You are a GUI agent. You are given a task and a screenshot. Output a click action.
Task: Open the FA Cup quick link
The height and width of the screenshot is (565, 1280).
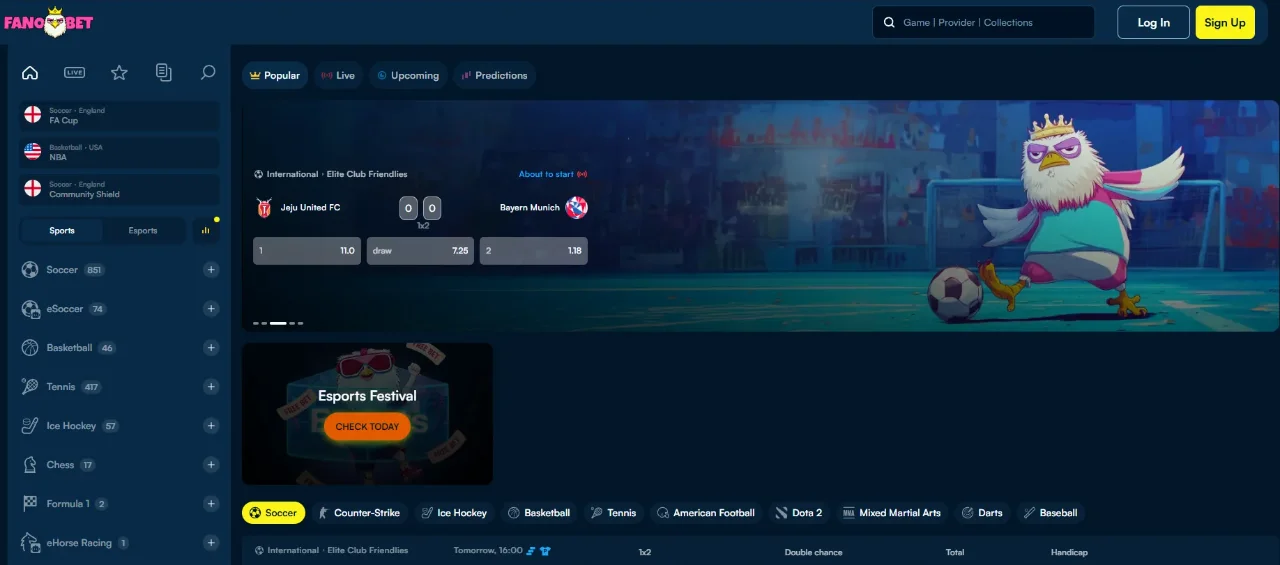120,115
